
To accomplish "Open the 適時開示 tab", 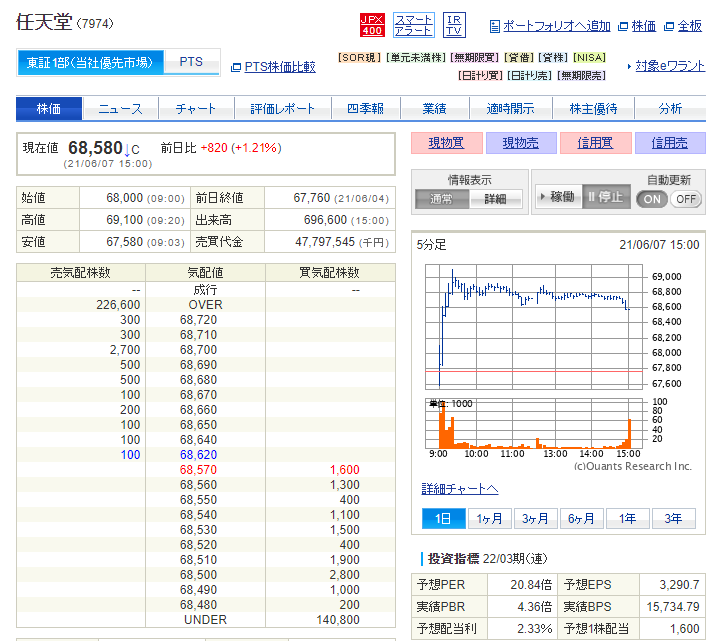I will 510,109.
